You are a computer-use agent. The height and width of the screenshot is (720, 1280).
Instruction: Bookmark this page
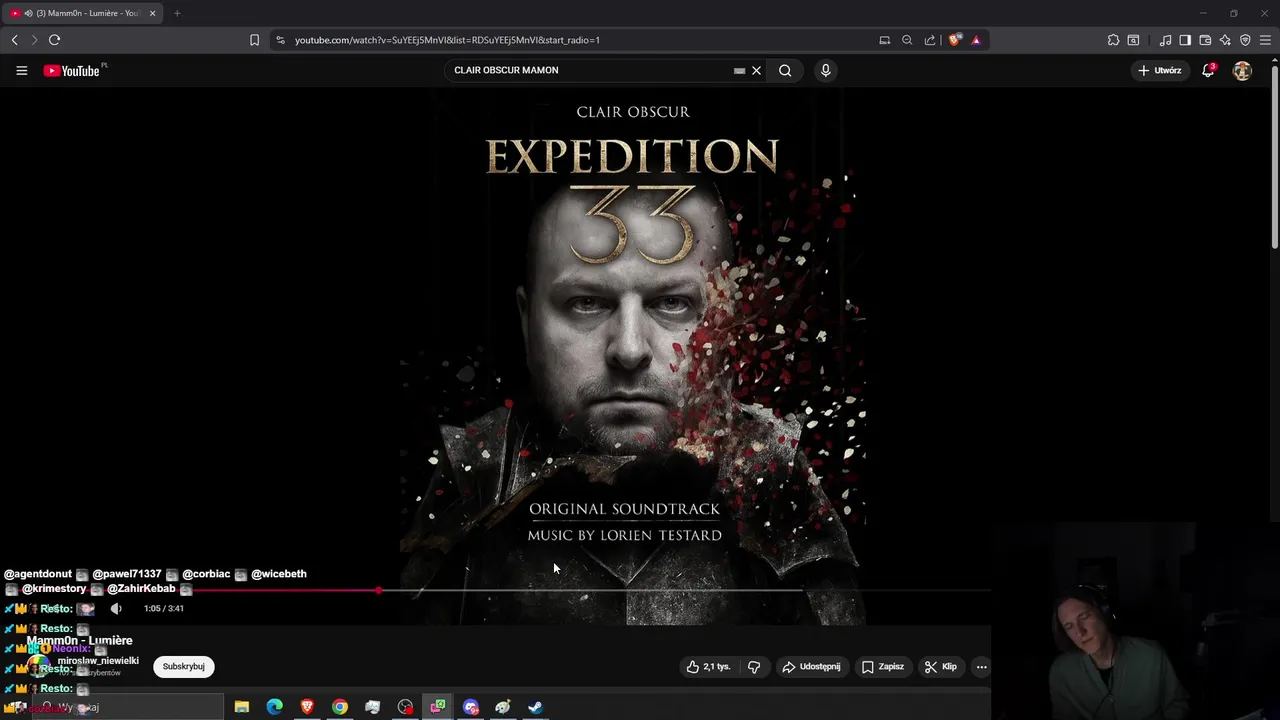click(254, 40)
